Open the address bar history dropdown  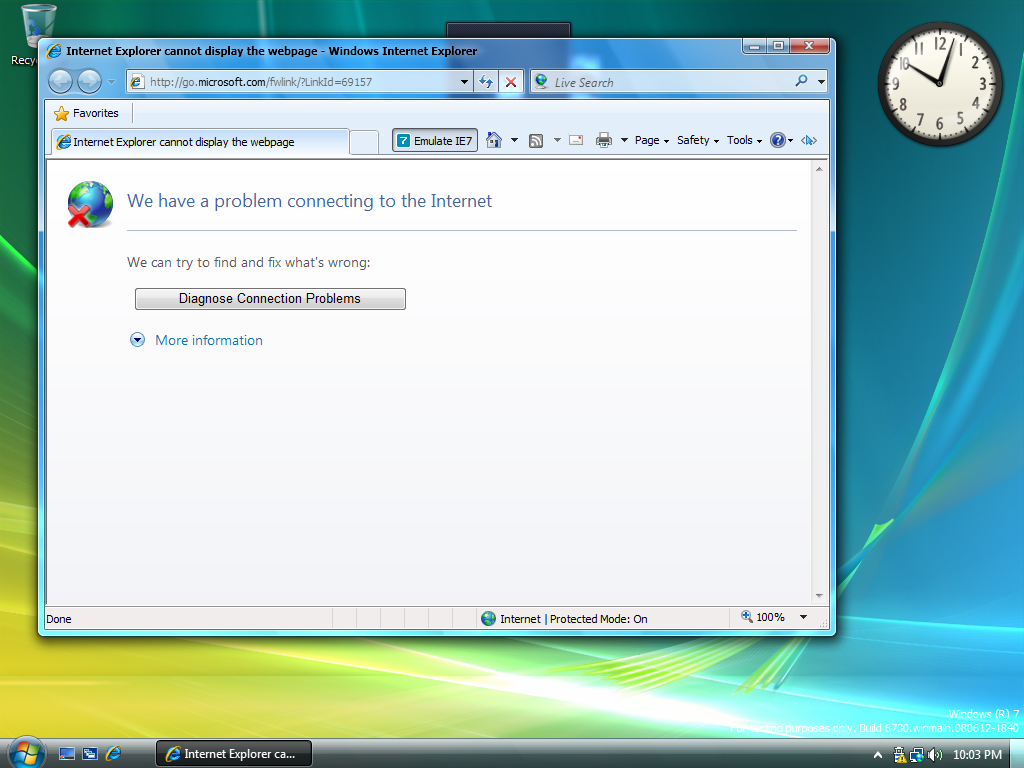(464, 82)
